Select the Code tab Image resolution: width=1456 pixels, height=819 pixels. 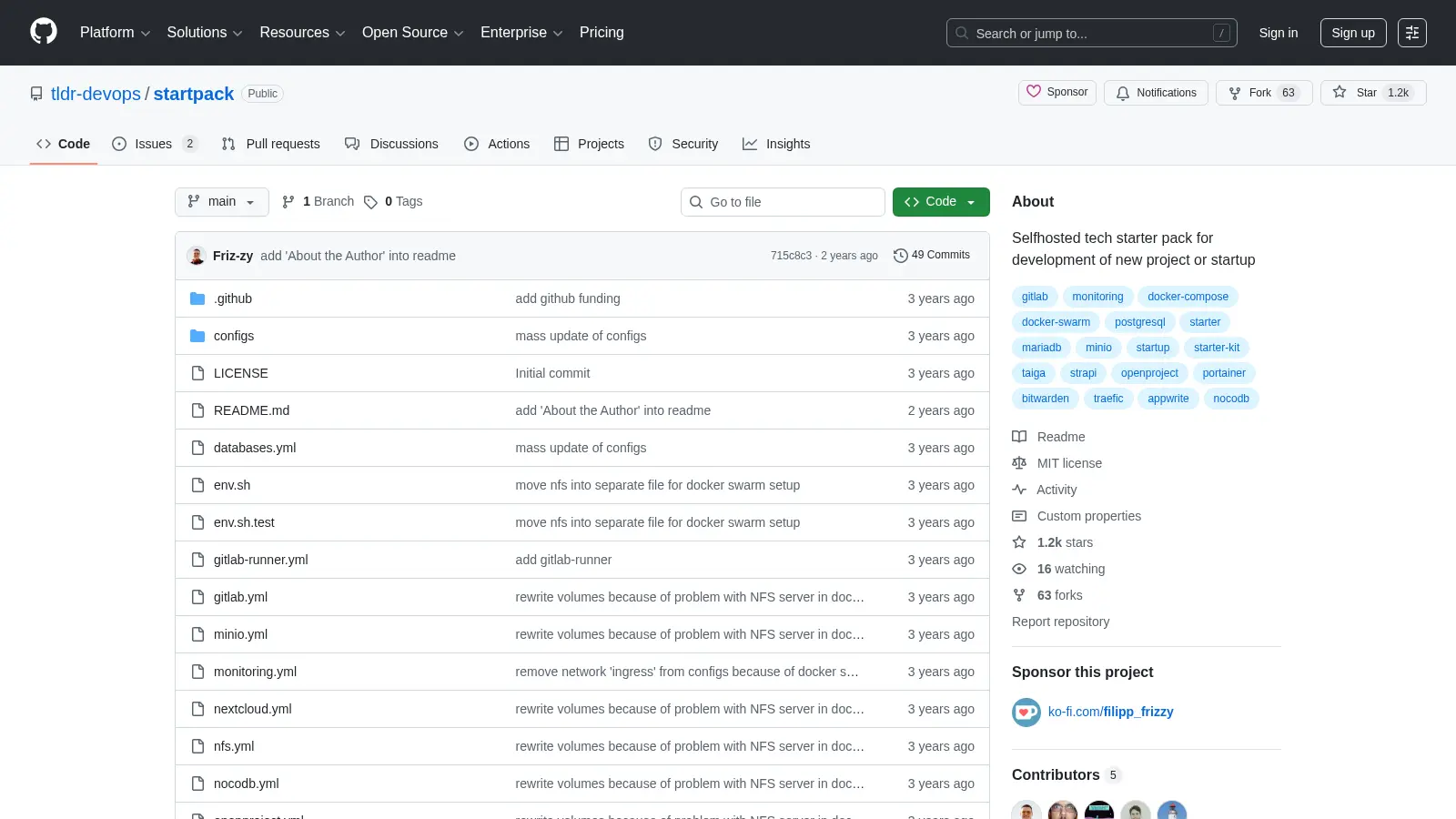click(x=64, y=144)
